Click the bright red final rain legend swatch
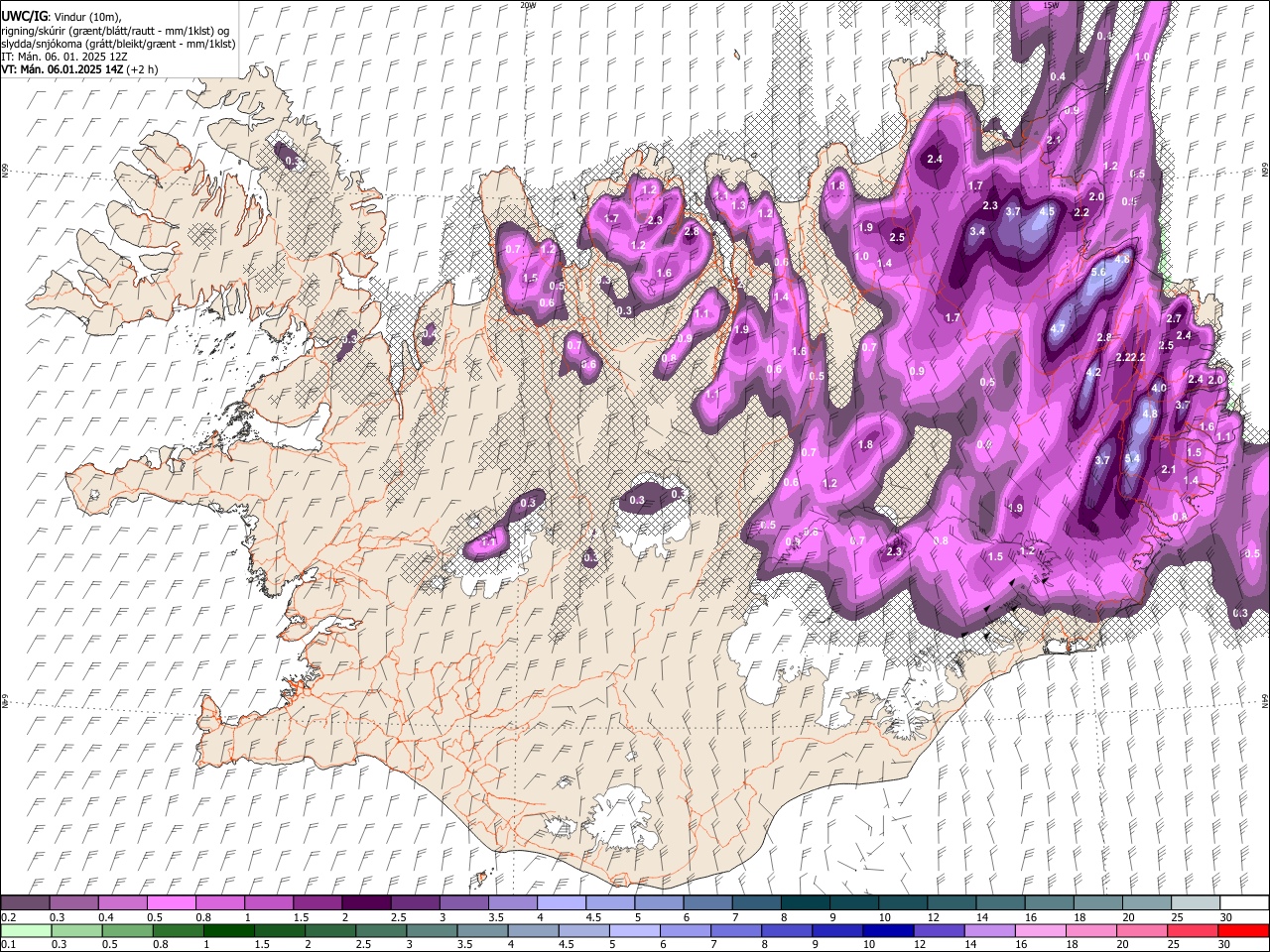The image size is (1270, 952). [x=1243, y=931]
